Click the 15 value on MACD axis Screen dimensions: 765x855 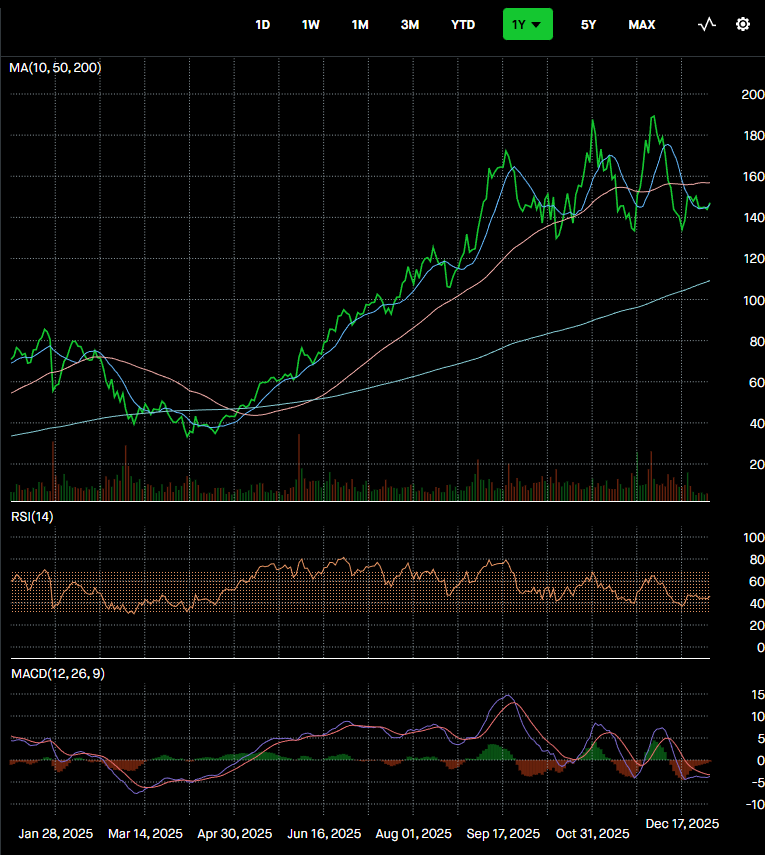point(757,694)
